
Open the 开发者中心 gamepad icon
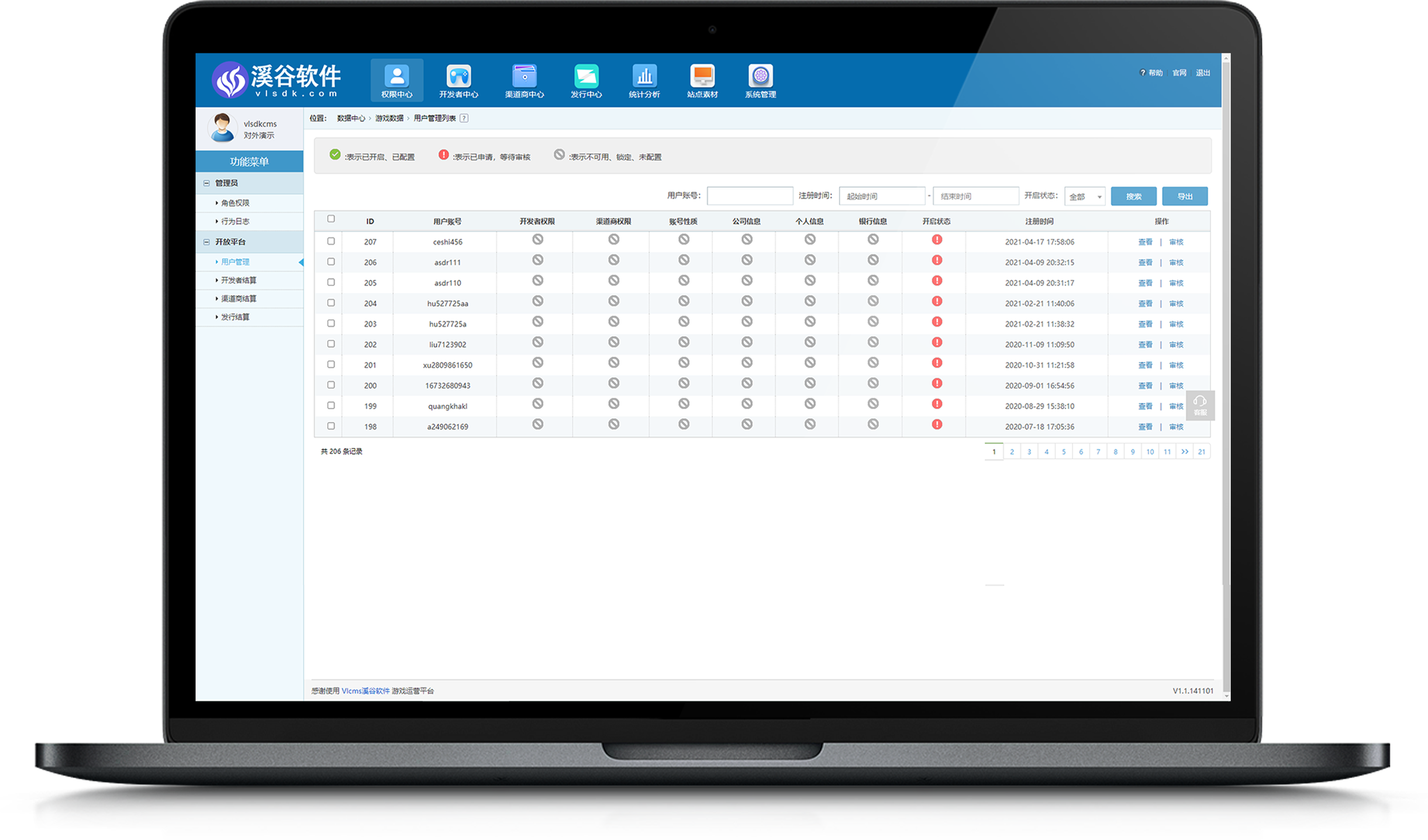point(458,77)
